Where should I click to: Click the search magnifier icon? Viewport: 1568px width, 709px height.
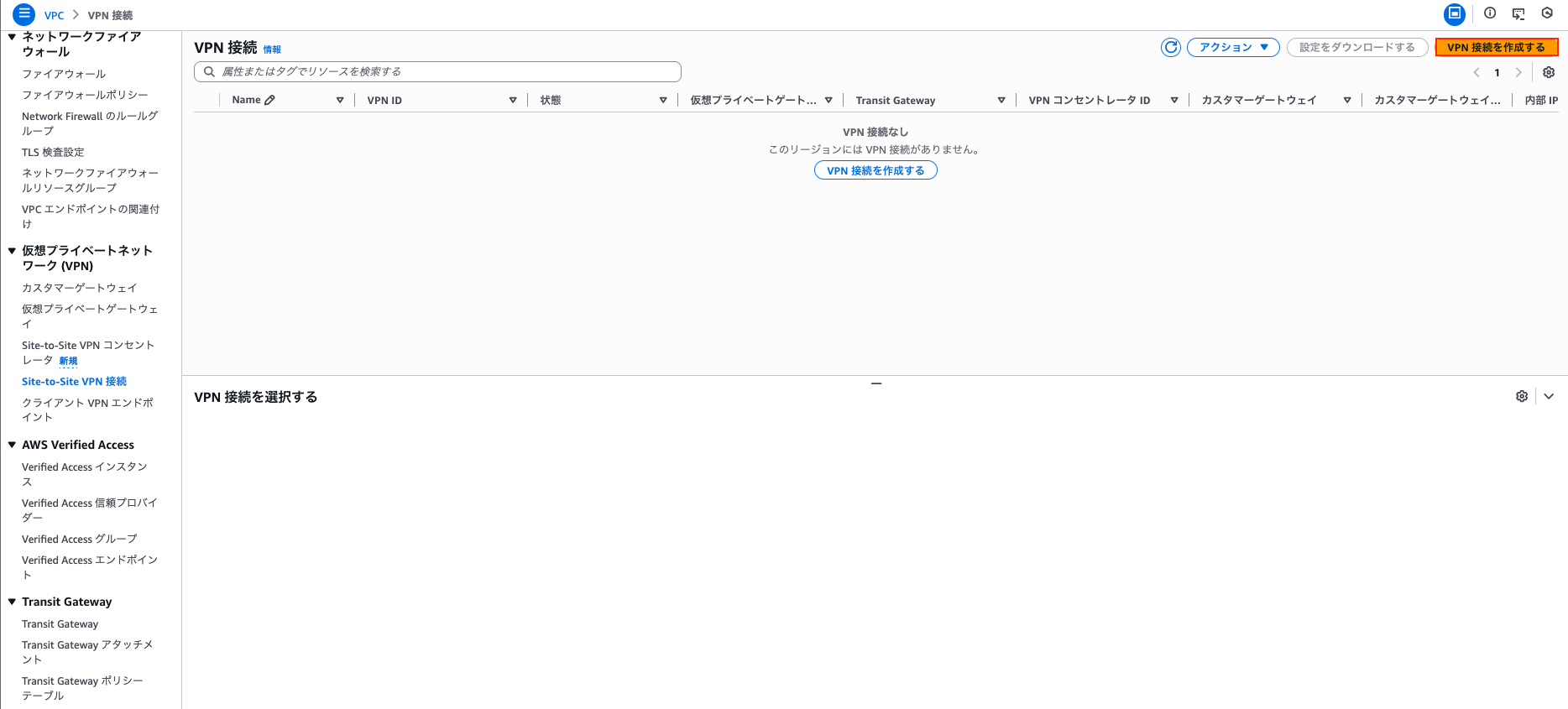(209, 71)
